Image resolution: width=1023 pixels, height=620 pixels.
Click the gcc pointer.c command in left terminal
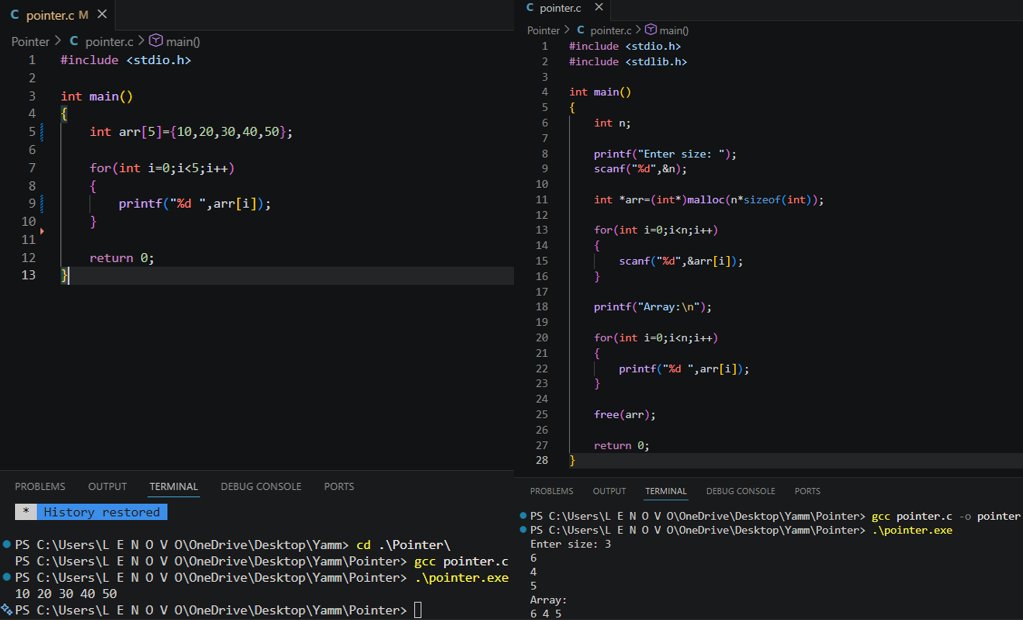pos(461,561)
